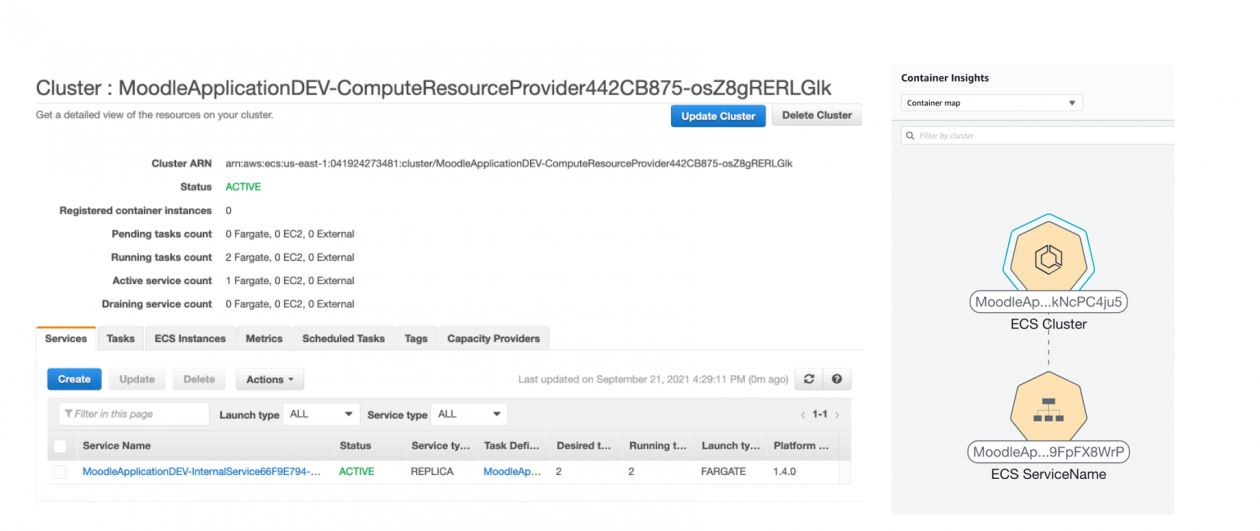Go to next page arrow
Screen dimensions: 1260x531
837,414
